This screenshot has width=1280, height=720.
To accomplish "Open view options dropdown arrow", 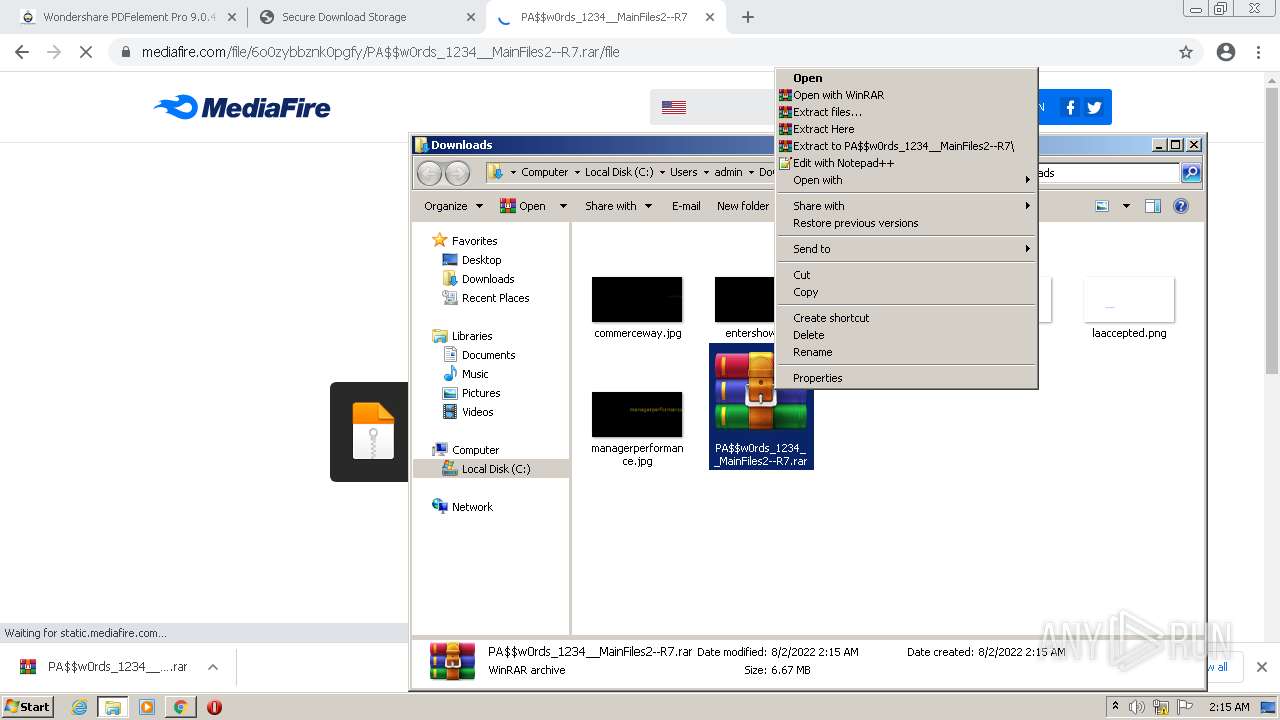I will pos(1126,206).
